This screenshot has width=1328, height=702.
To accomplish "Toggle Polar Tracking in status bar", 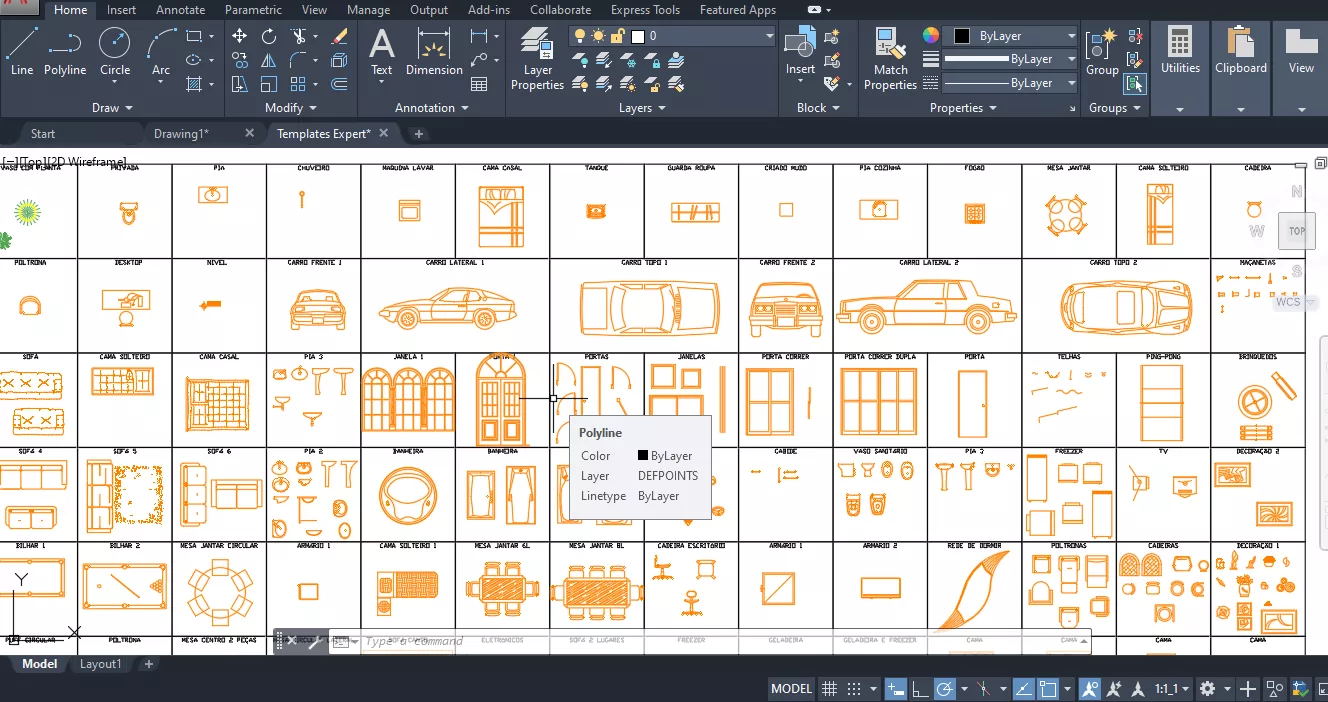I will coord(945,689).
